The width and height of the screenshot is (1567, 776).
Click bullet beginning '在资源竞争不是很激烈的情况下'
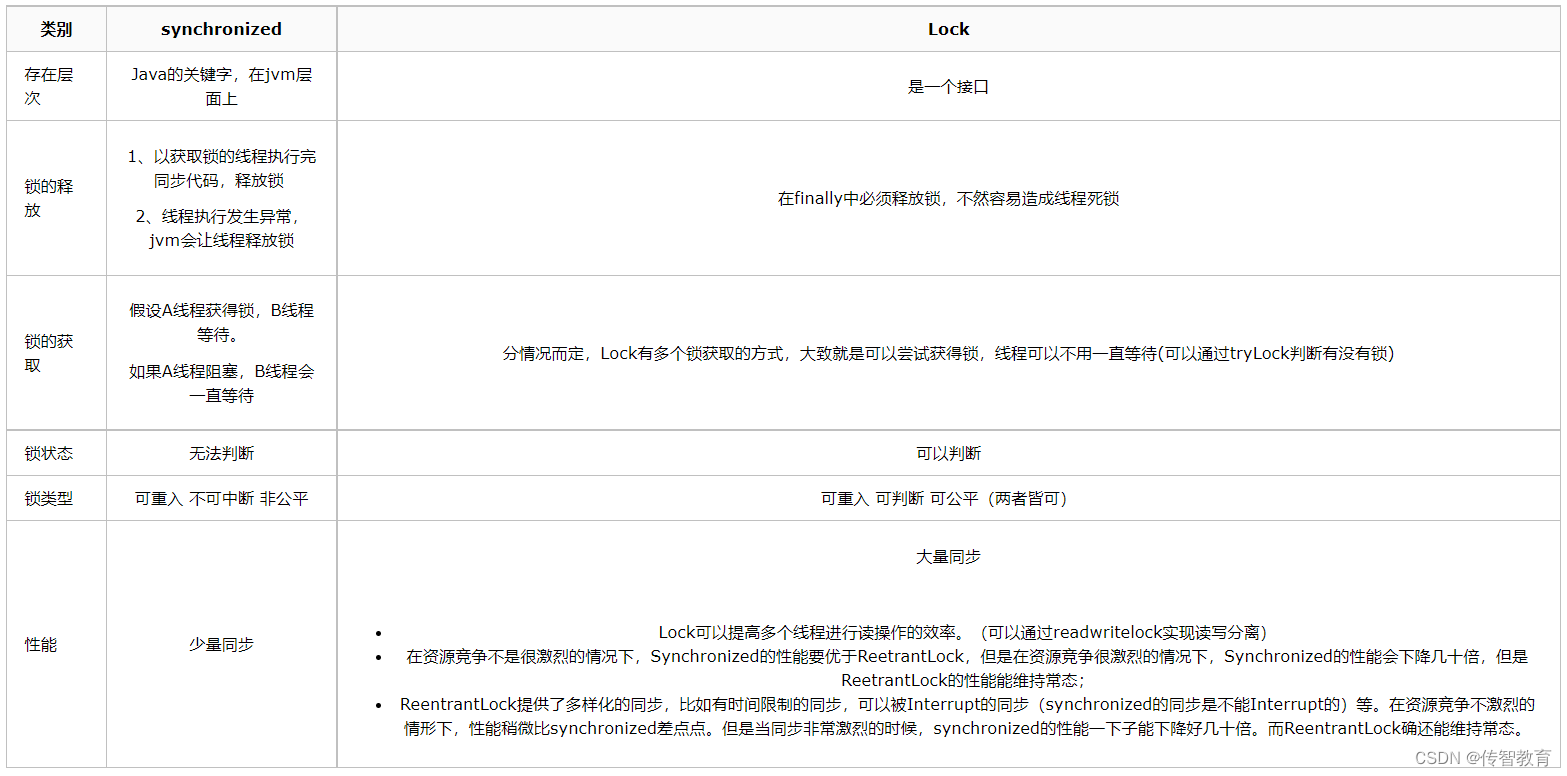click(966, 669)
